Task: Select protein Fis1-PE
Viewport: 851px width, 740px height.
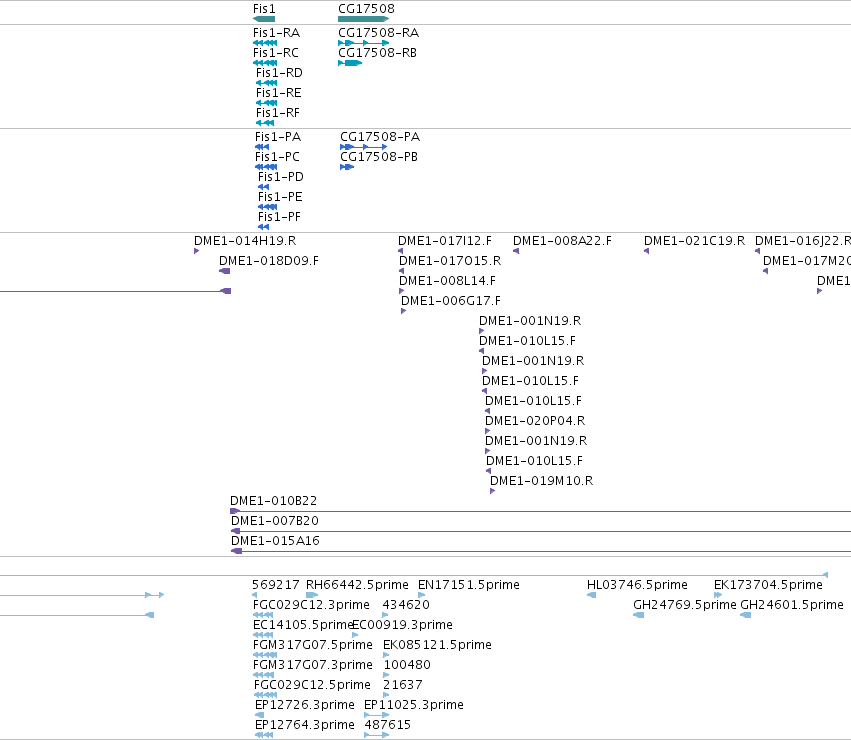Action: (280, 197)
